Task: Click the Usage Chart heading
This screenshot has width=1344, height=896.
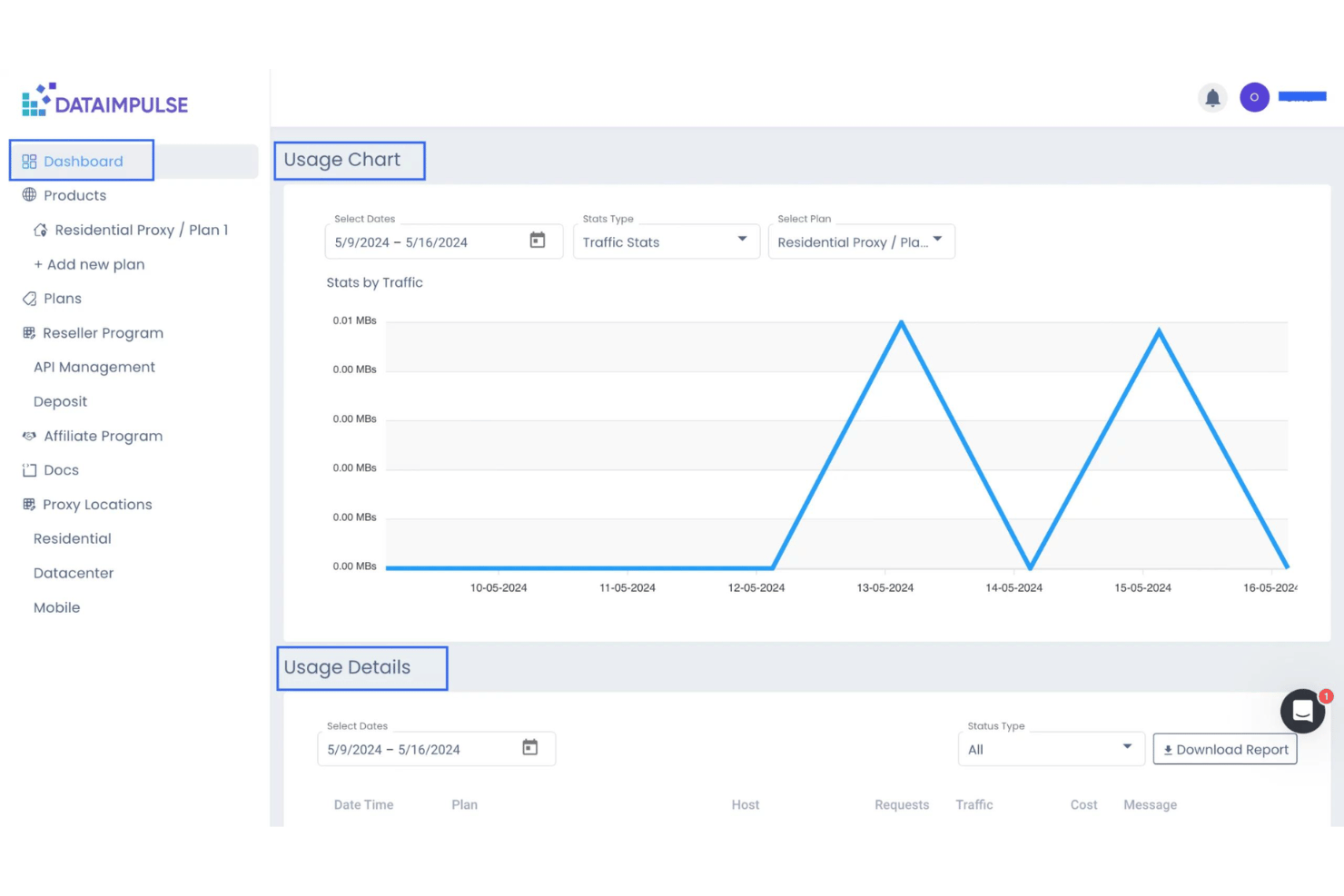Action: pyautogui.click(x=341, y=160)
